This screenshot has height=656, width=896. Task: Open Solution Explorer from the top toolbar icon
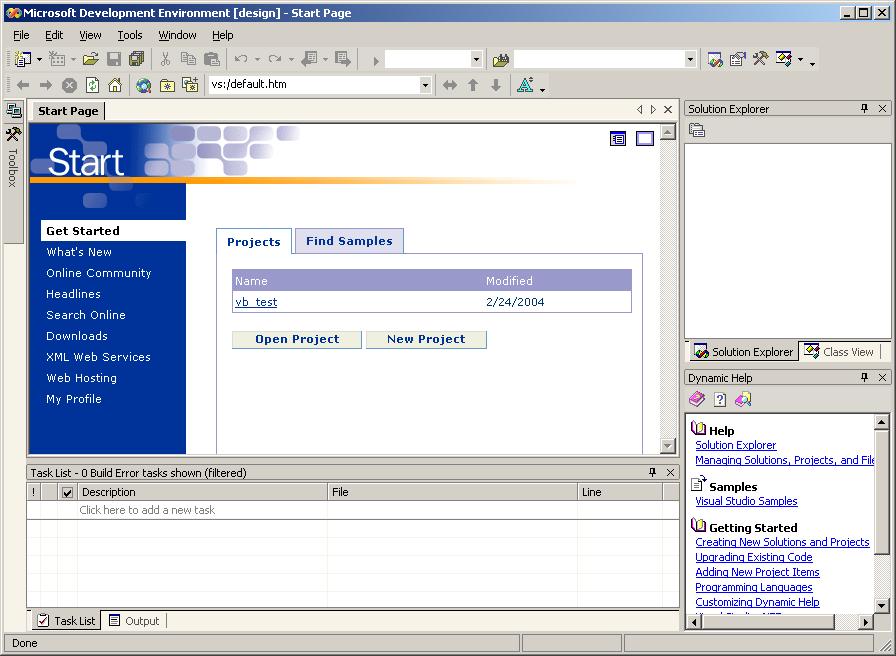pyautogui.click(x=715, y=59)
